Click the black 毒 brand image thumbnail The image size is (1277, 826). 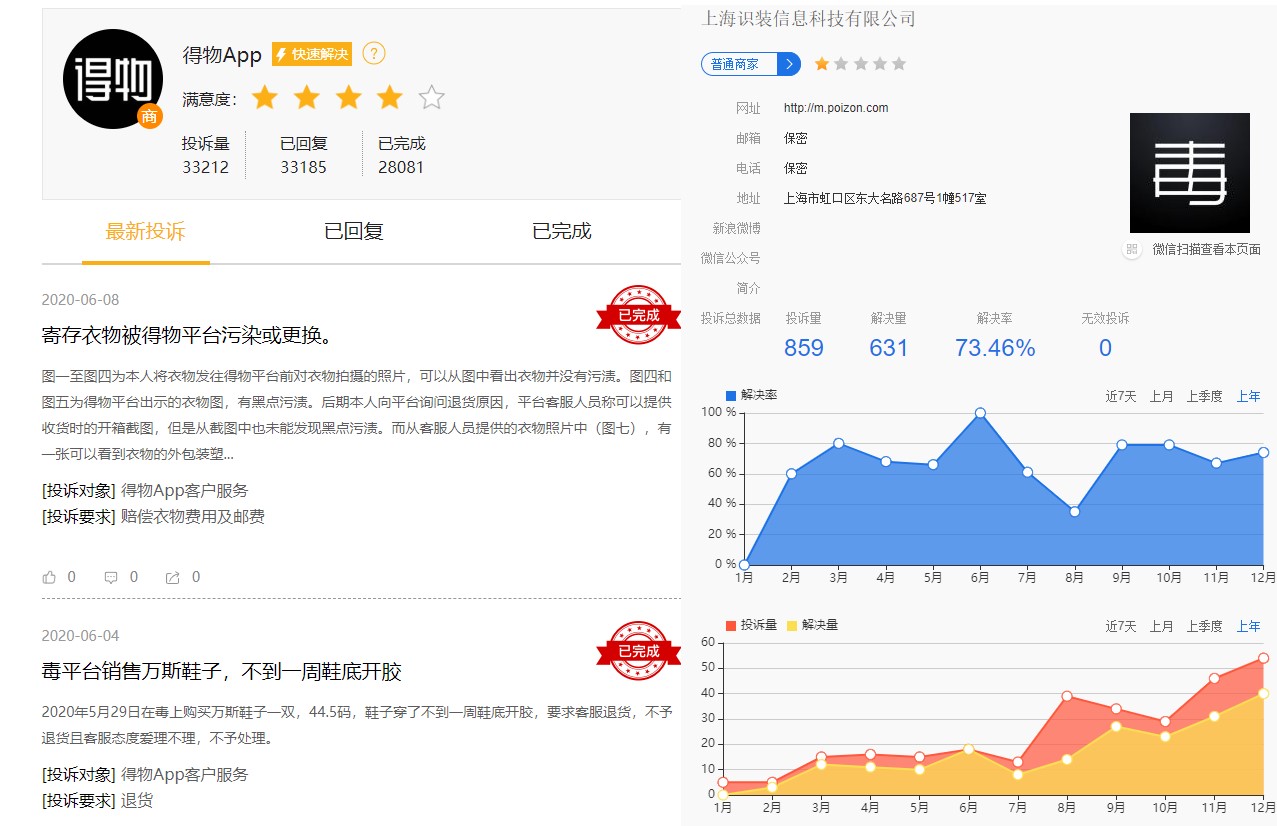pyautogui.click(x=1190, y=172)
